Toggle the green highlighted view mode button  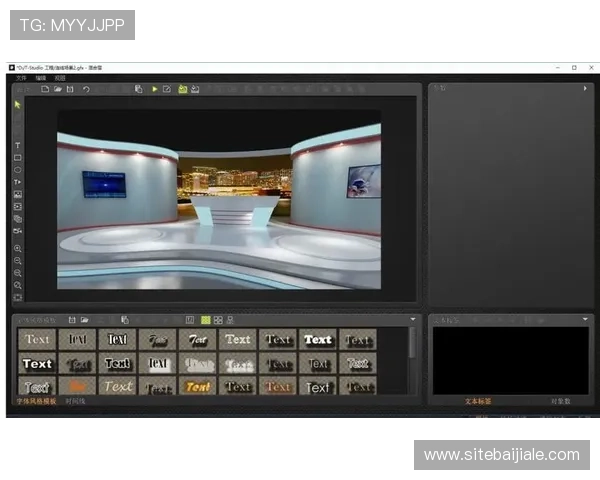click(206, 320)
